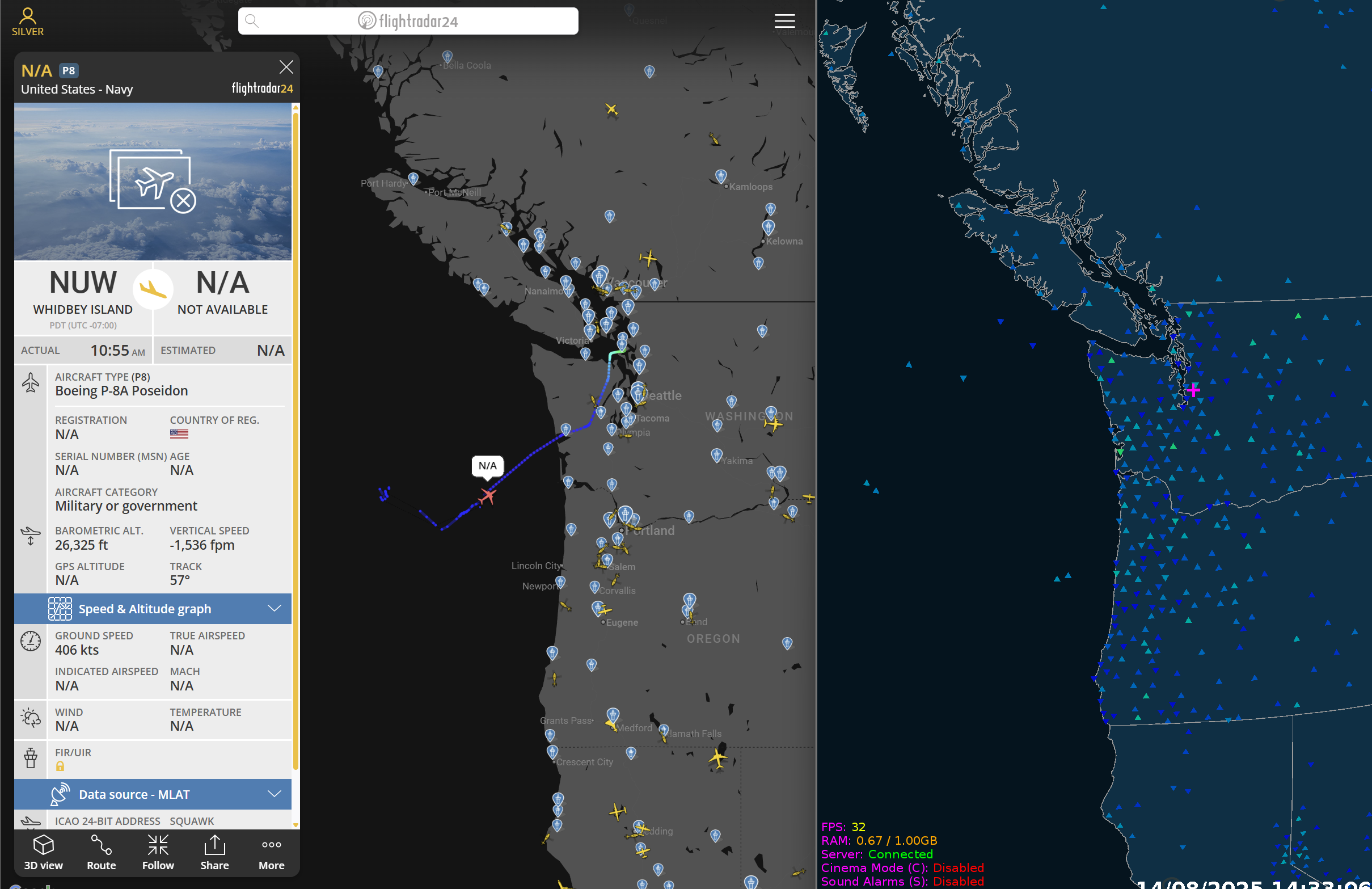The image size is (1372, 889).
Task: Click the Kamloops airport pin on map
Action: coord(720,175)
